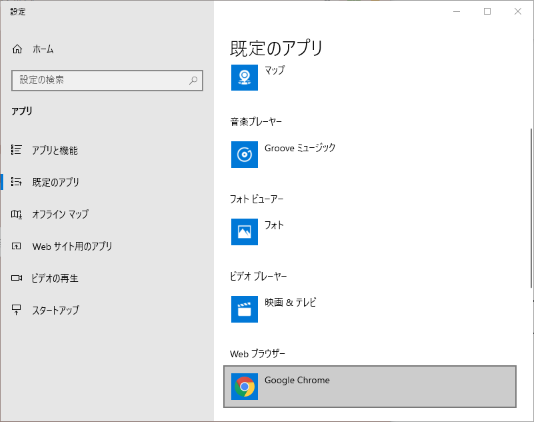Click the オフライン マップ map icon

pyautogui.click(x=16, y=214)
